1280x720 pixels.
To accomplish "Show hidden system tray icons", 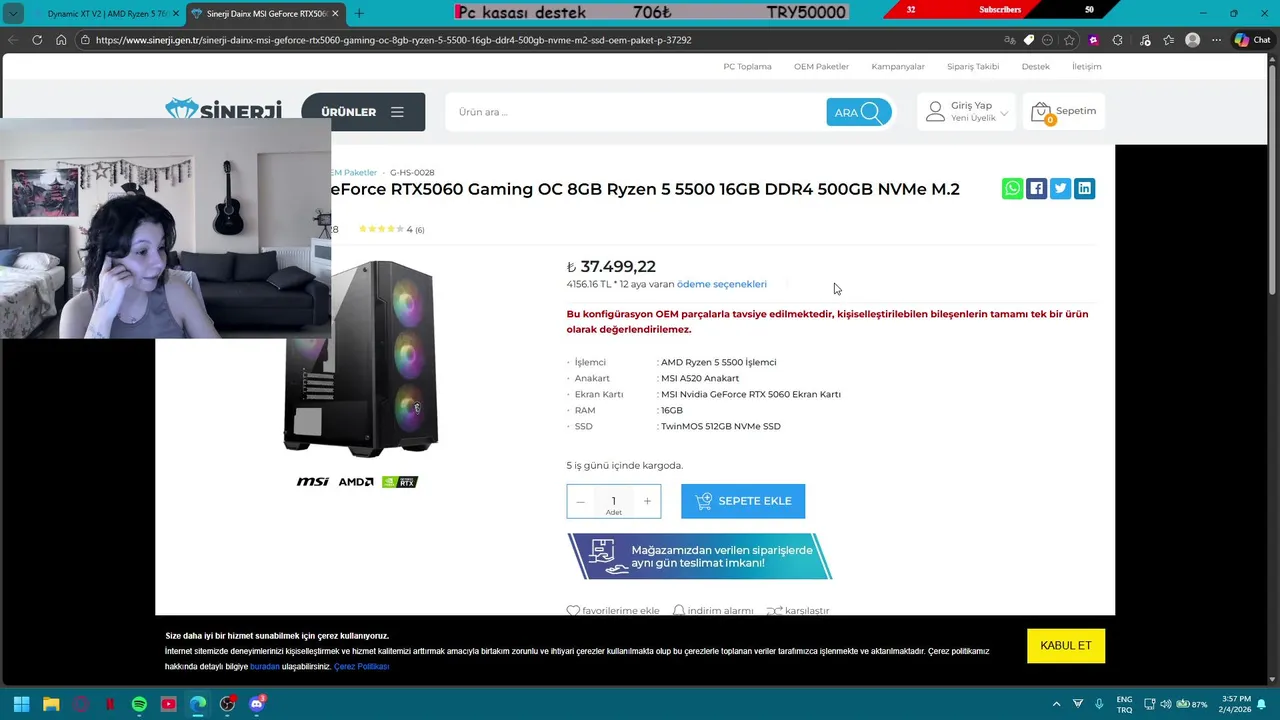I will [x=1056, y=704].
